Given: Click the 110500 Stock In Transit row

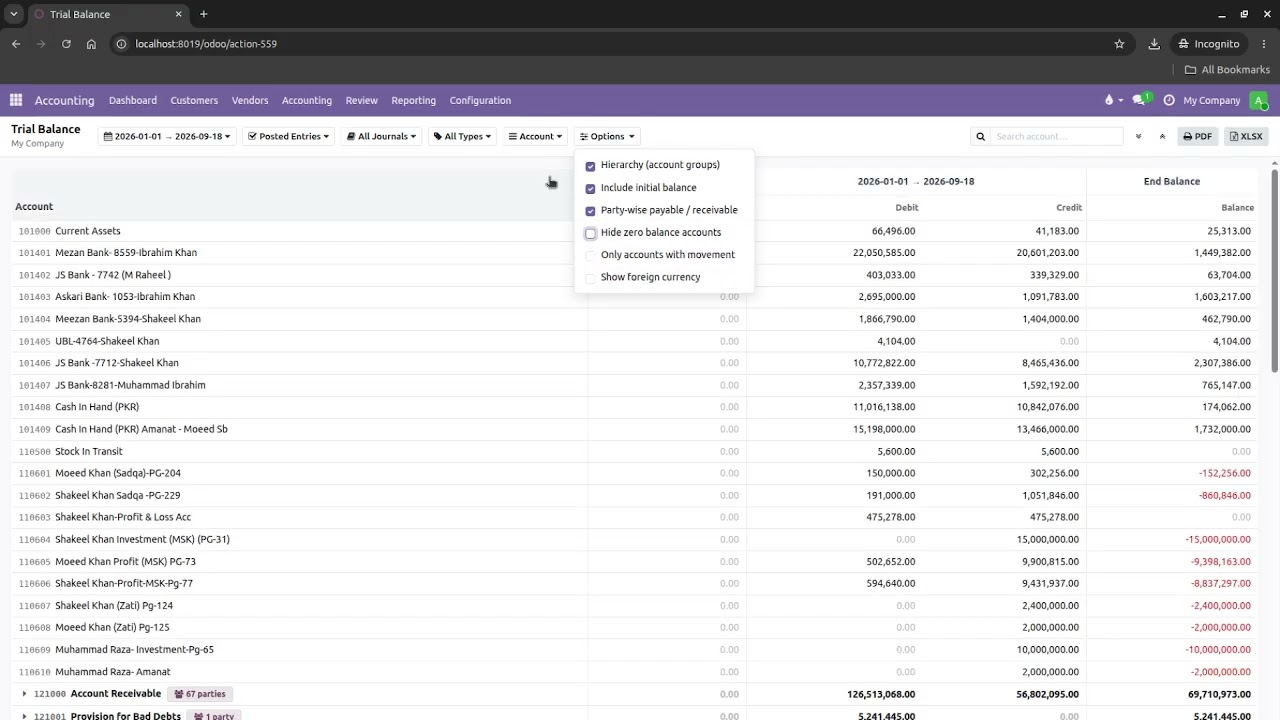Looking at the screenshot, I should click(x=635, y=451).
